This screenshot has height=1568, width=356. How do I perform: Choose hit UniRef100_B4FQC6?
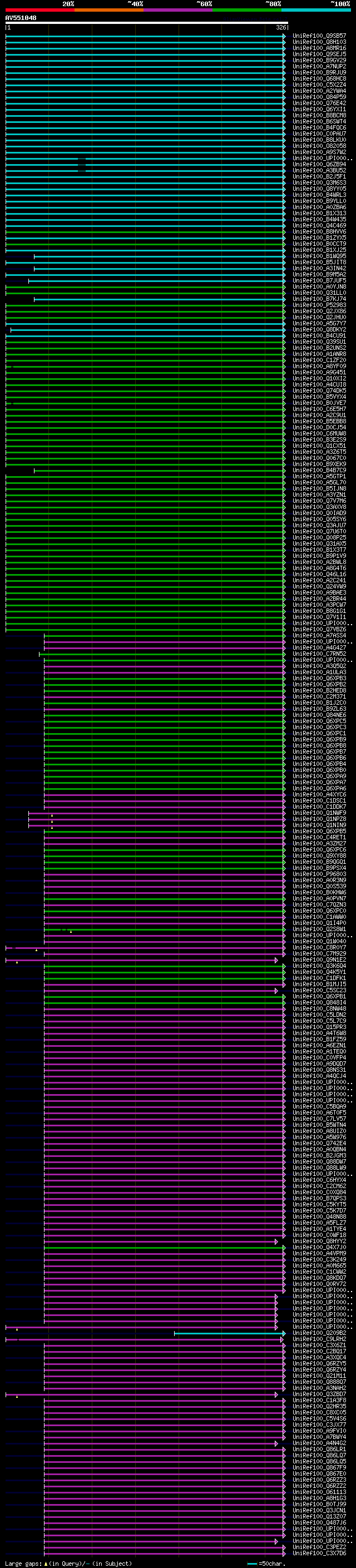click(319, 127)
